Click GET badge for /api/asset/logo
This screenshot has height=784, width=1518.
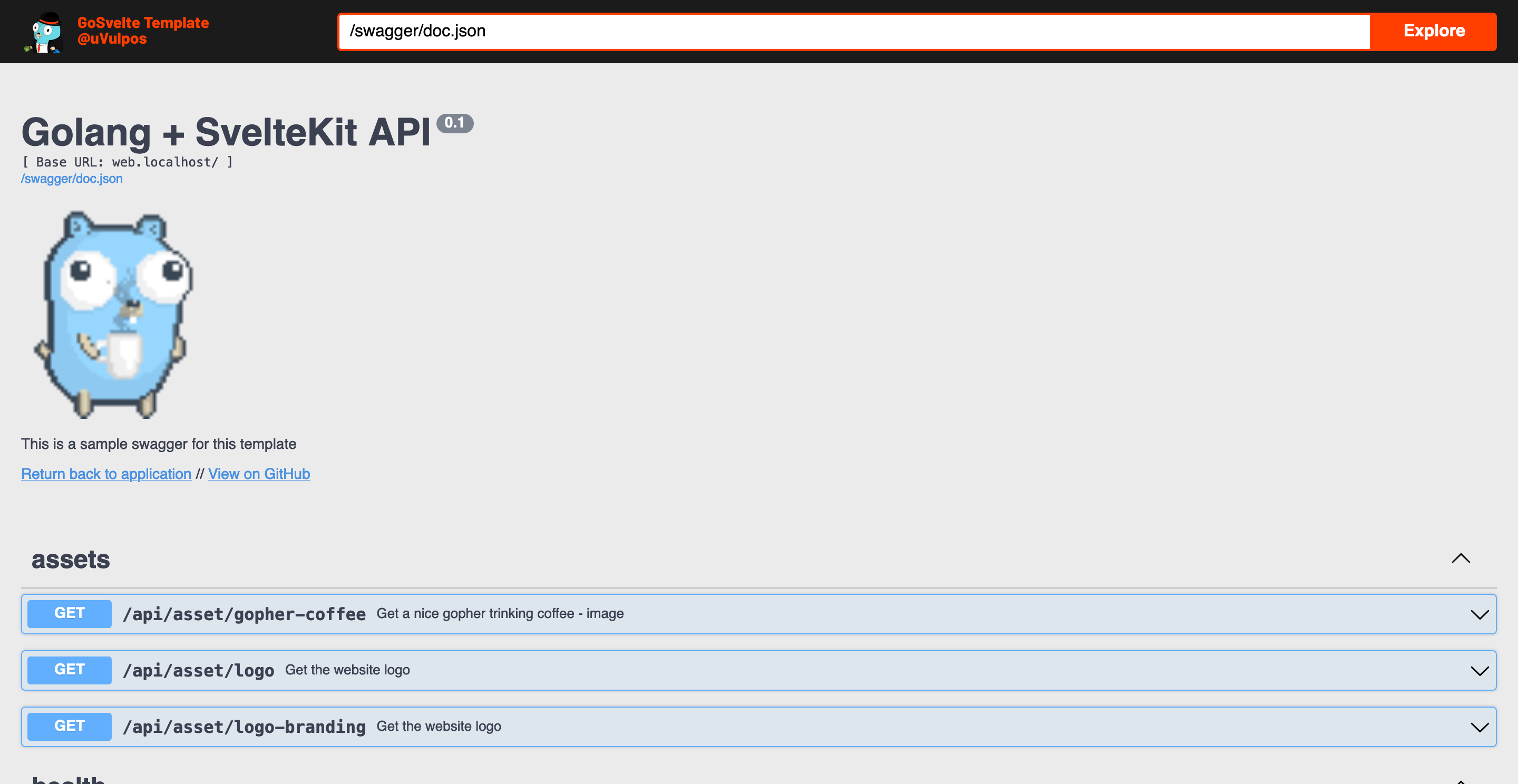pos(70,670)
